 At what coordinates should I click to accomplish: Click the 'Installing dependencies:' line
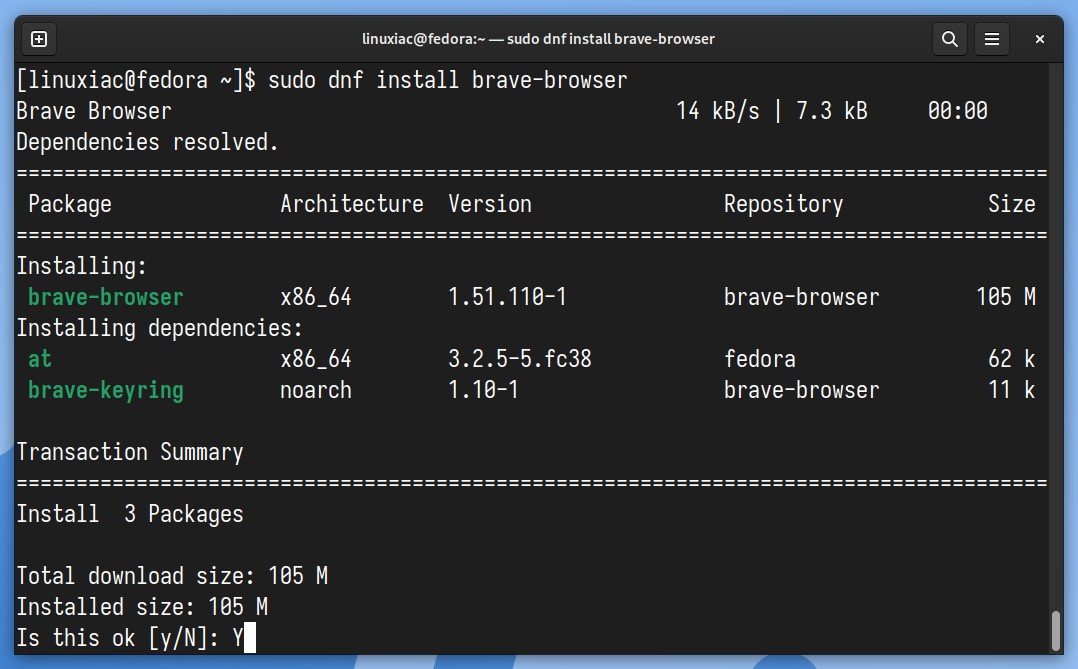[160, 328]
